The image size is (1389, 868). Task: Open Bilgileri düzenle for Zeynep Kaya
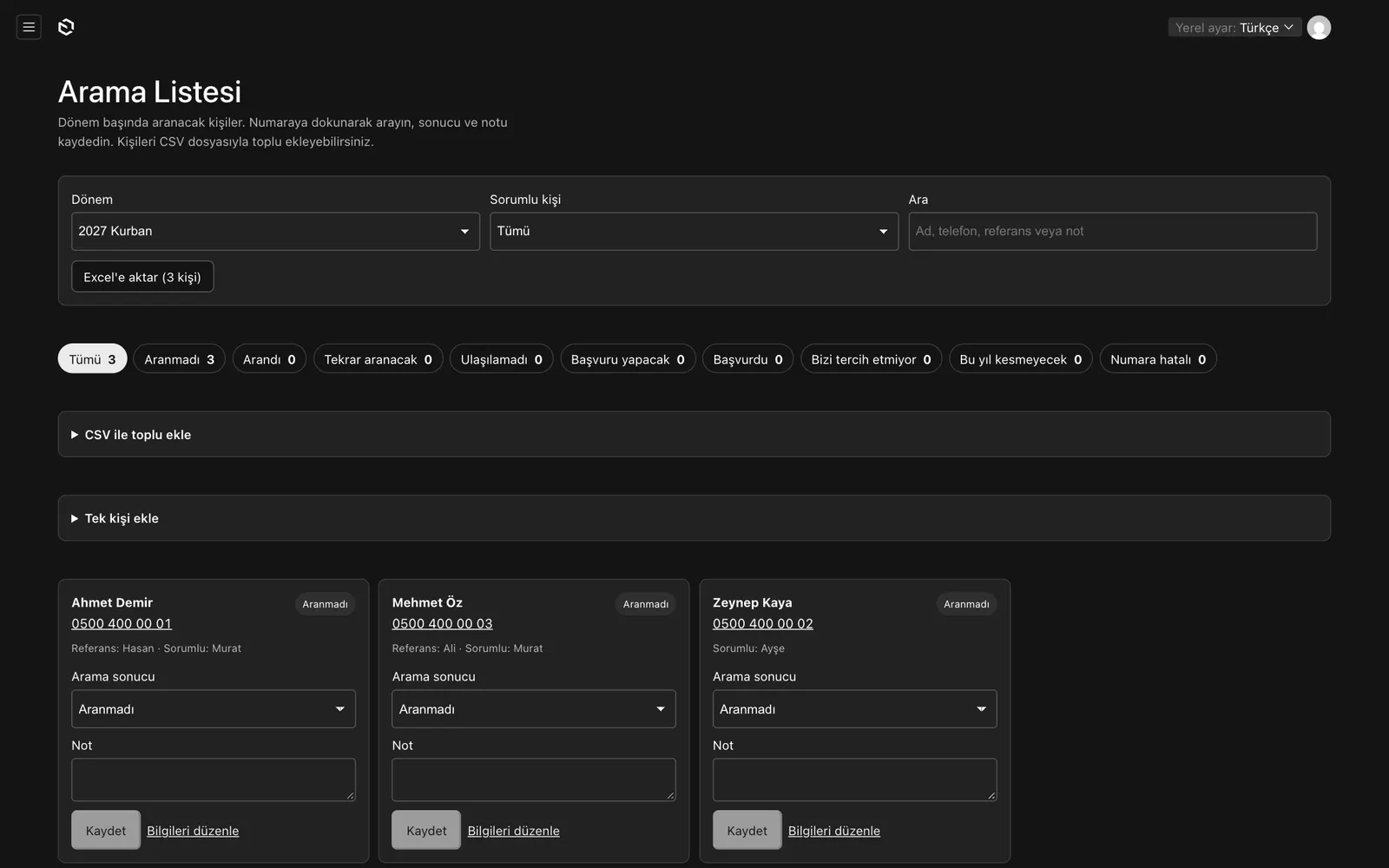click(x=834, y=831)
